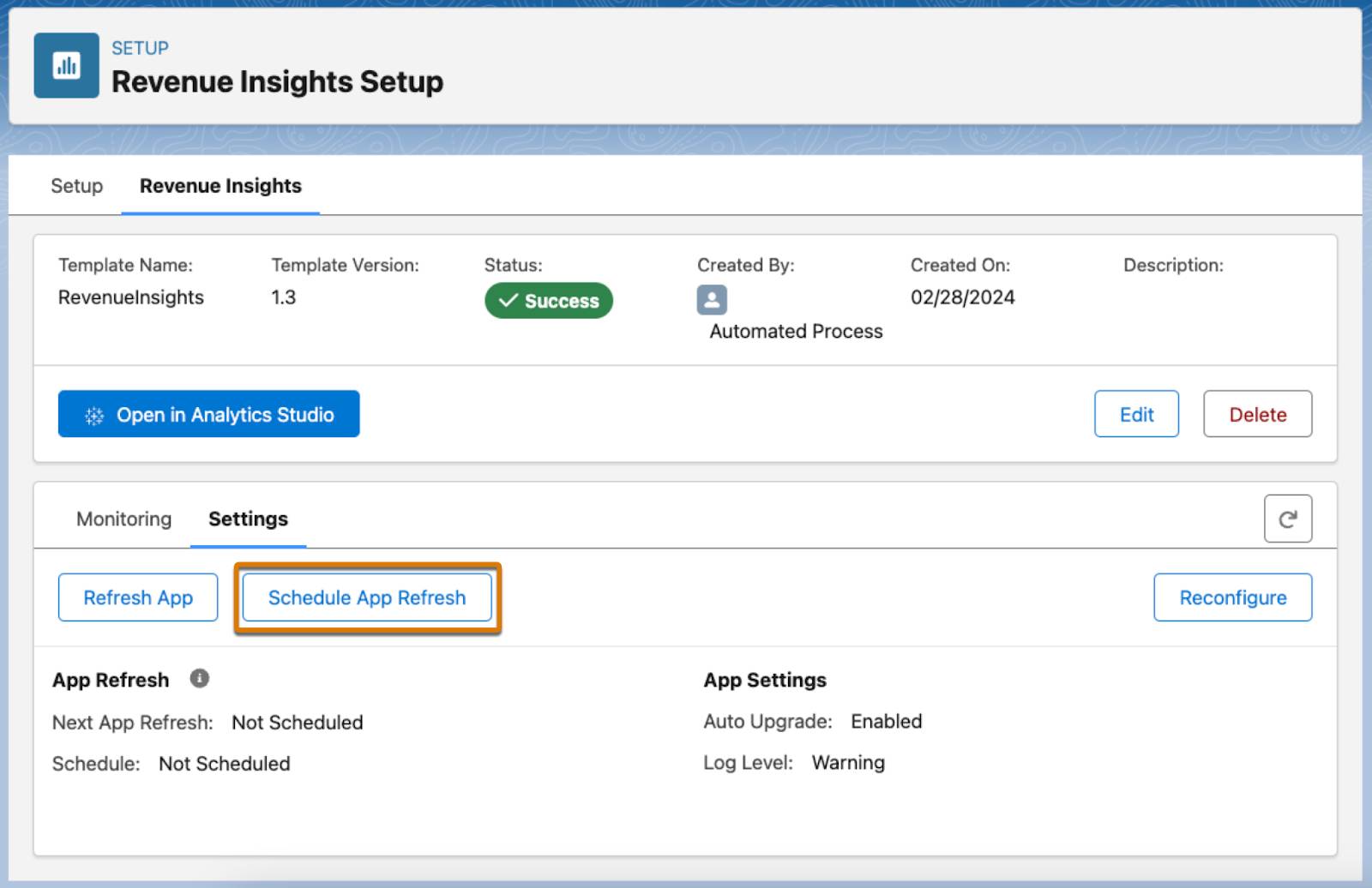Click Schedule App Refresh button

[x=367, y=597]
